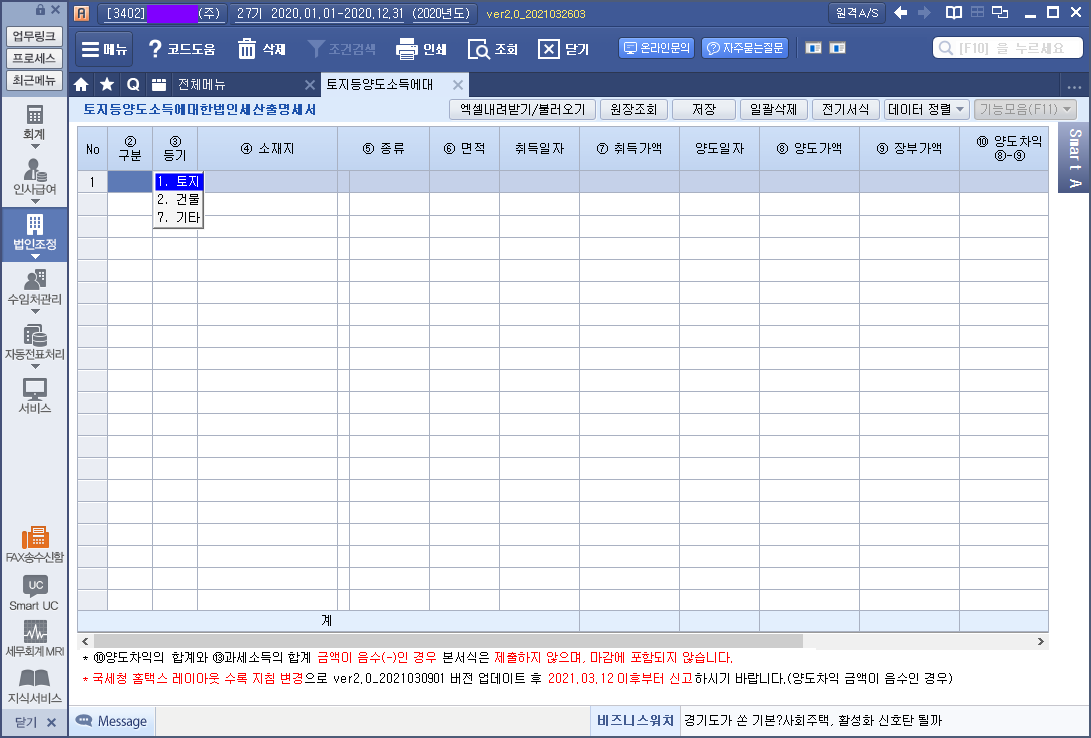
Task: Select '2. 건물' from the dropdown list
Action: [179, 199]
